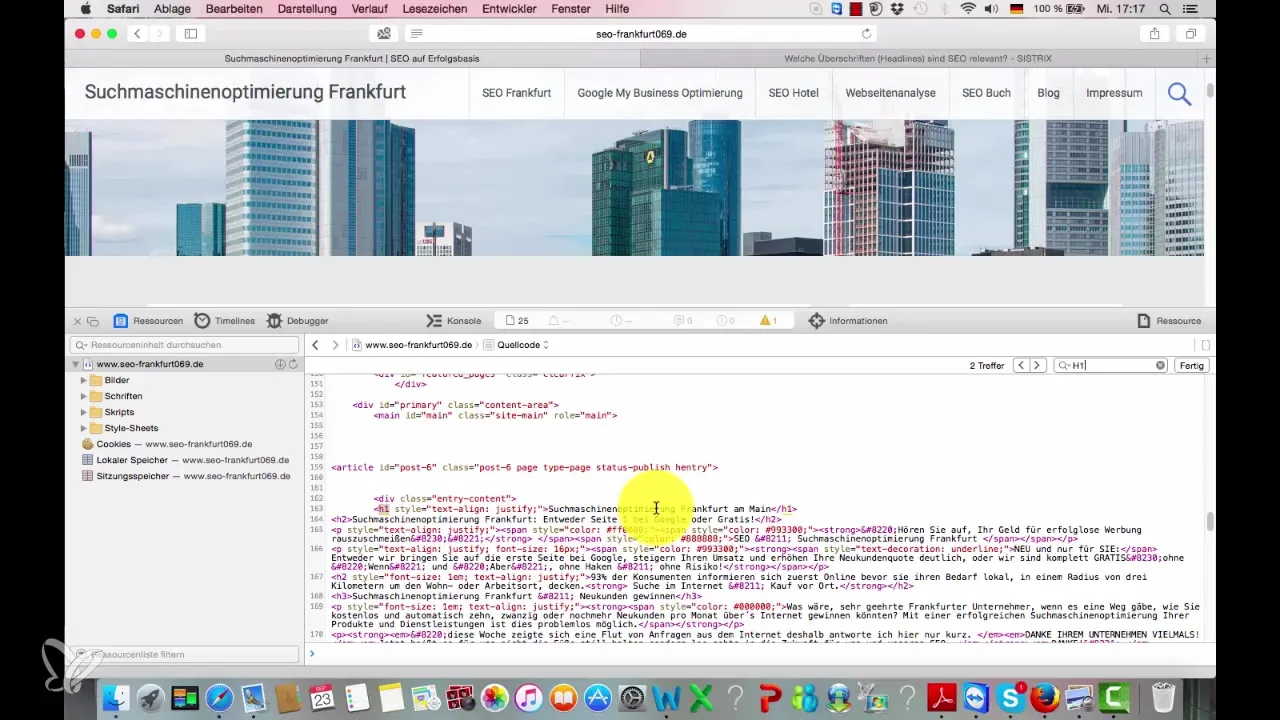Open the Debugger panel

[x=297, y=321]
